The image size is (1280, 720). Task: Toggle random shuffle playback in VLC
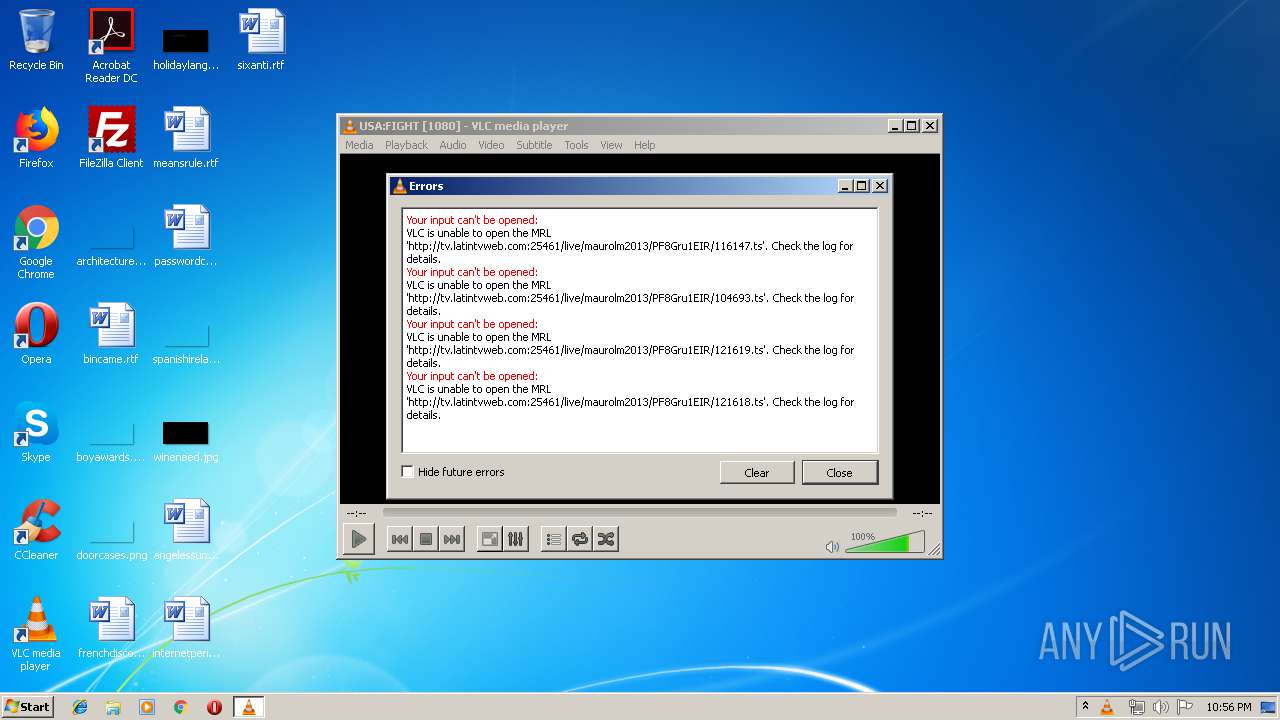[606, 539]
